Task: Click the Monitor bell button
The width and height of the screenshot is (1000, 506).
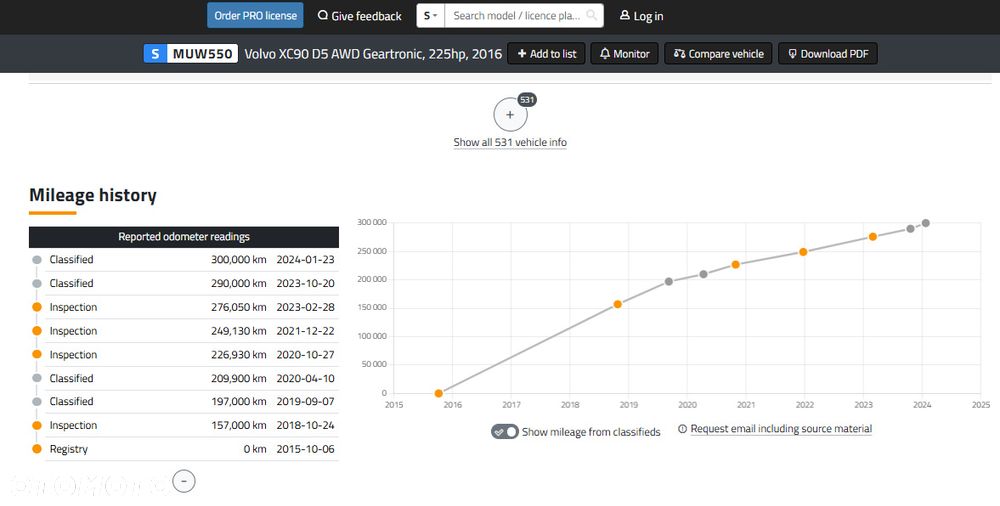Action: 624,54
